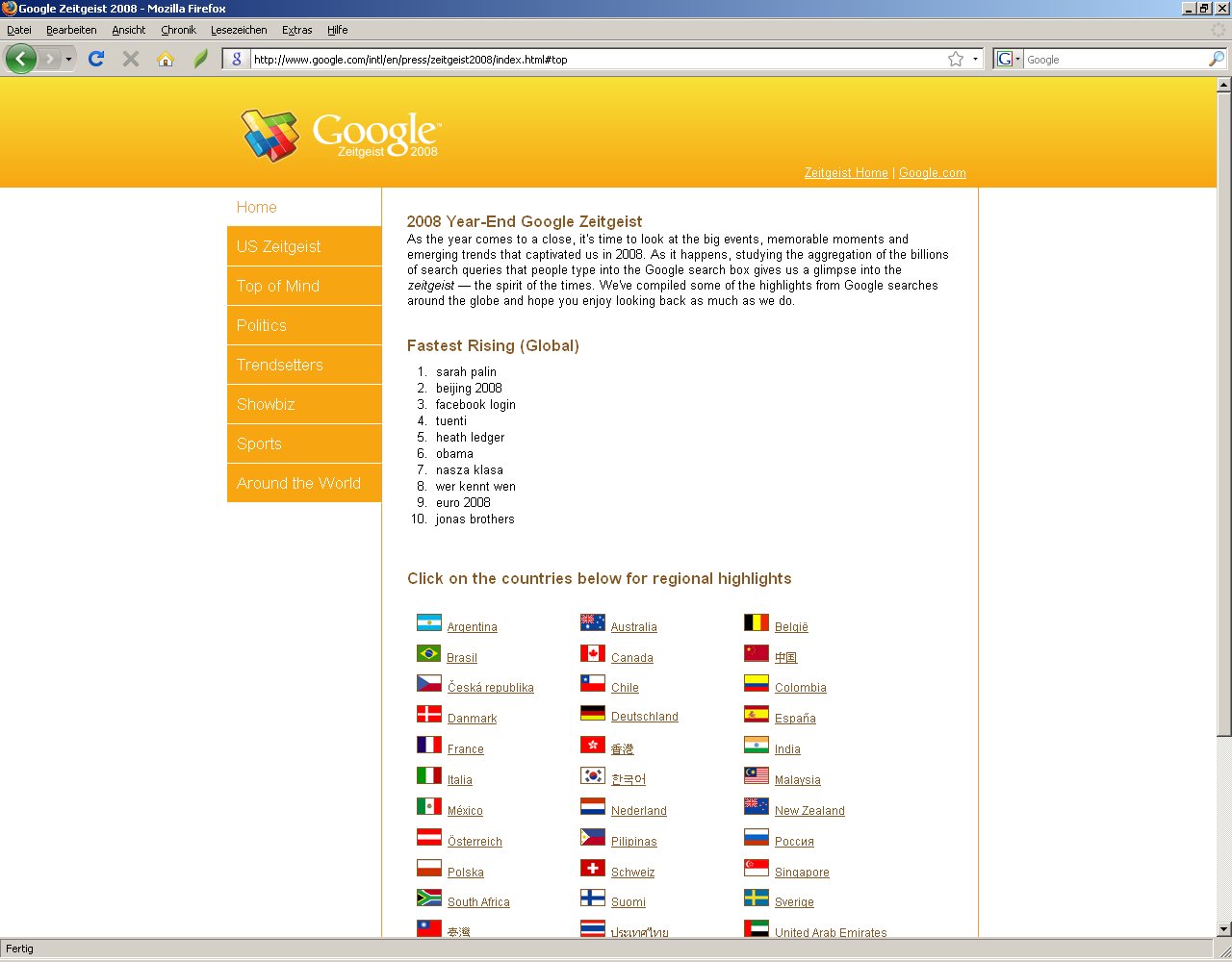Open the search engine selector dropdown

tap(1008, 59)
